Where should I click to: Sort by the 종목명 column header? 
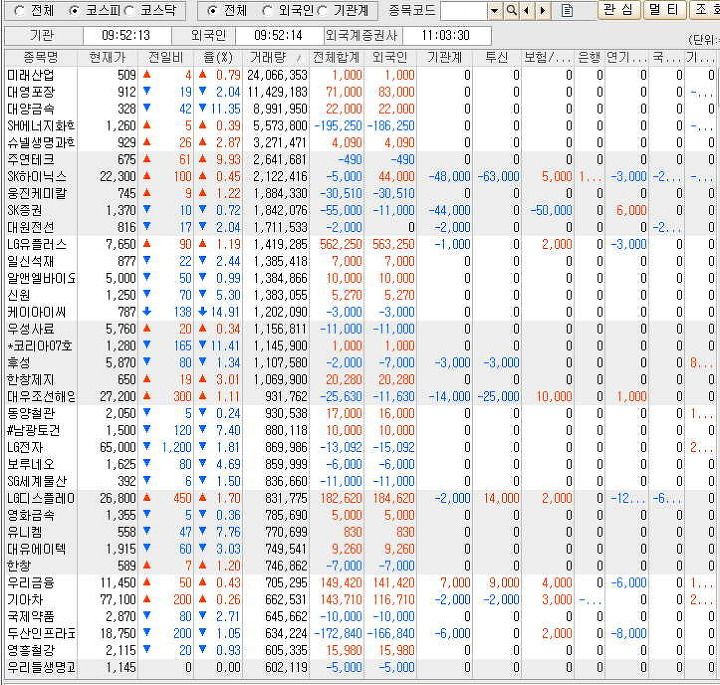(41, 57)
